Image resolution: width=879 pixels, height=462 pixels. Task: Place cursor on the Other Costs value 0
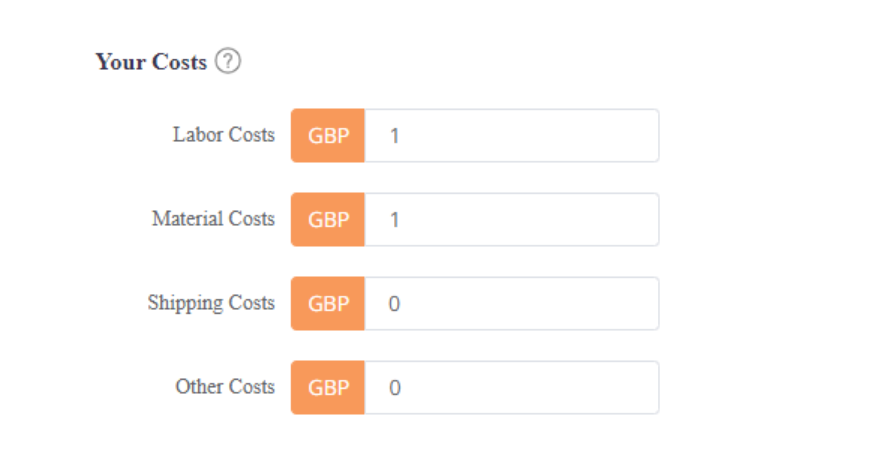point(395,387)
